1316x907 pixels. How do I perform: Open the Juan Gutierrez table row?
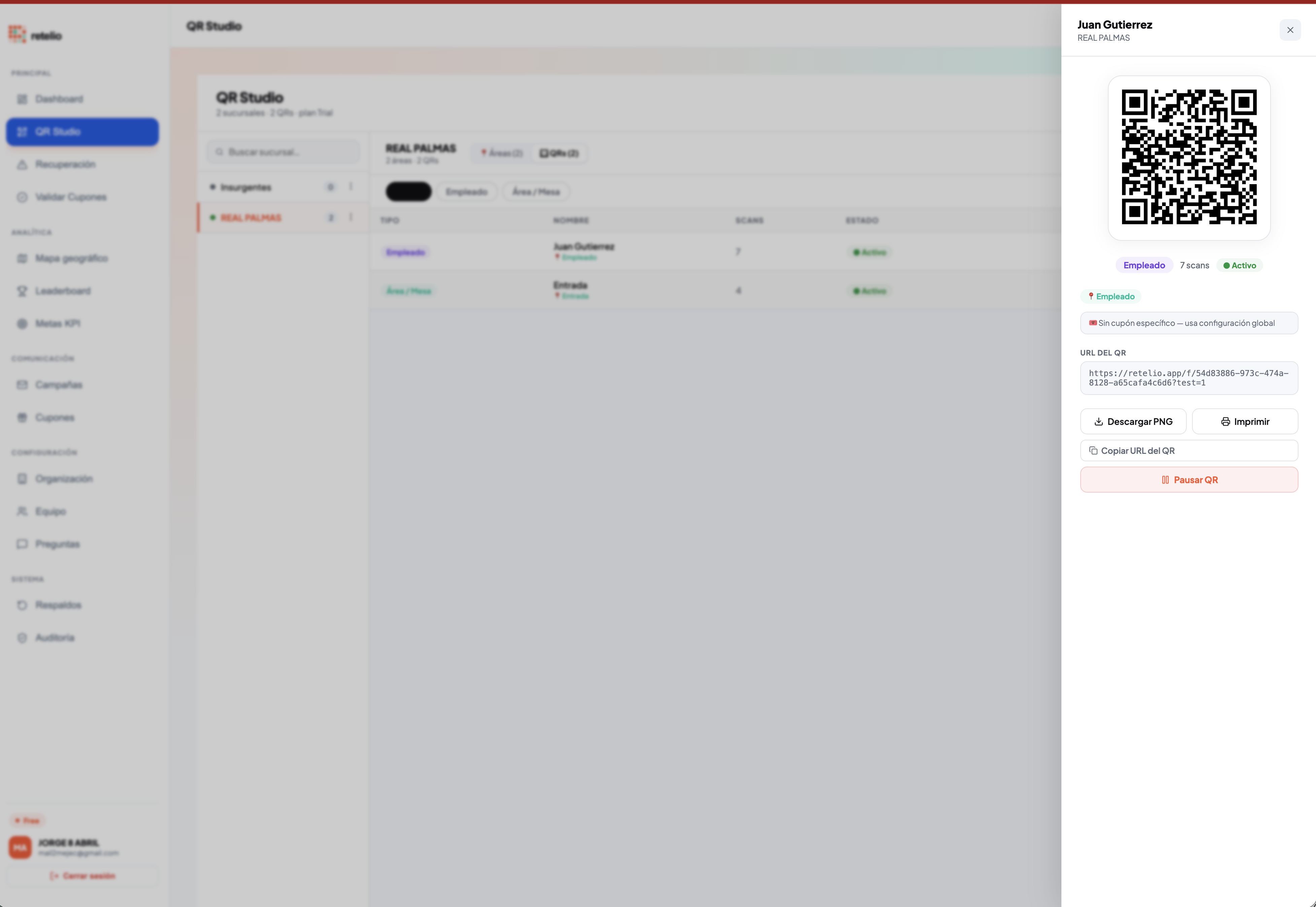coord(715,252)
